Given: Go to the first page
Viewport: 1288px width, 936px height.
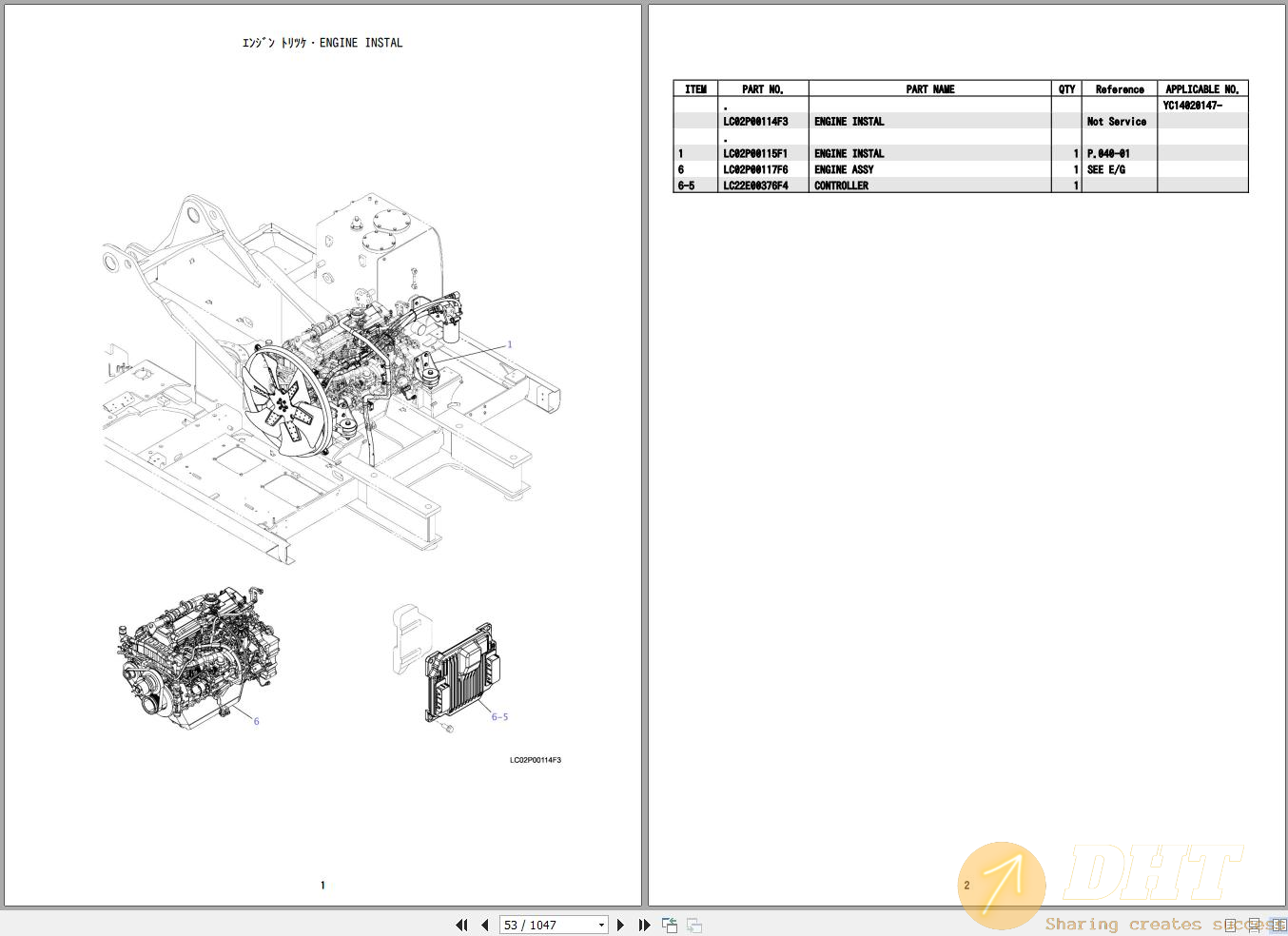Looking at the screenshot, I should (x=461, y=925).
